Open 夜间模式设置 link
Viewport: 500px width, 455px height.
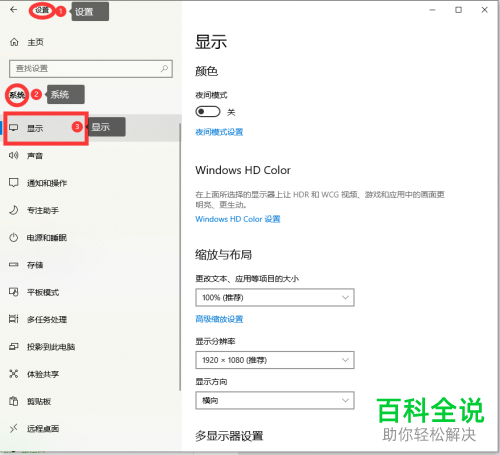click(219, 132)
